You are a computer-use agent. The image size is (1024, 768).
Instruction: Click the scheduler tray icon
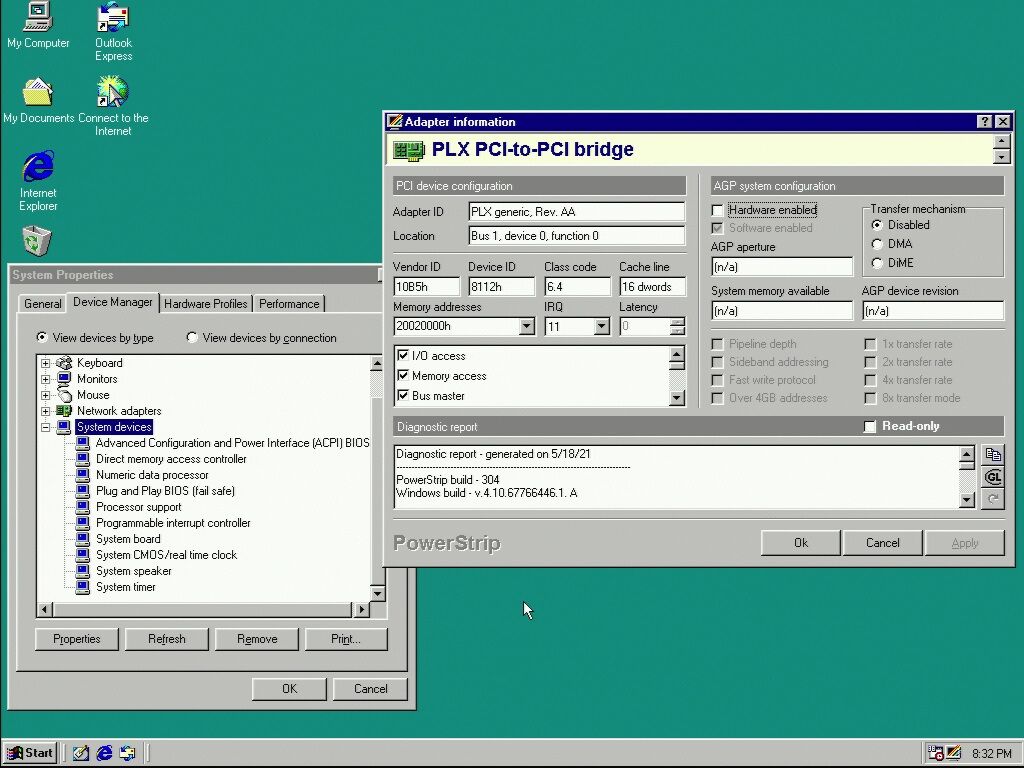[935, 753]
